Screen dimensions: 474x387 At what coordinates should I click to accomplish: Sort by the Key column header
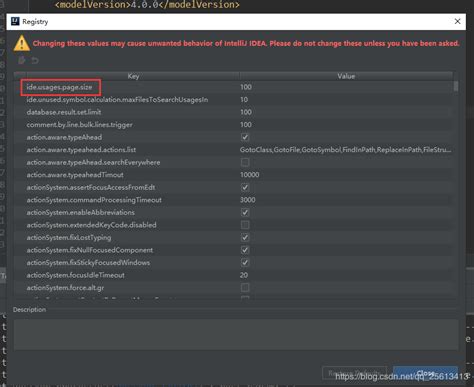click(133, 76)
